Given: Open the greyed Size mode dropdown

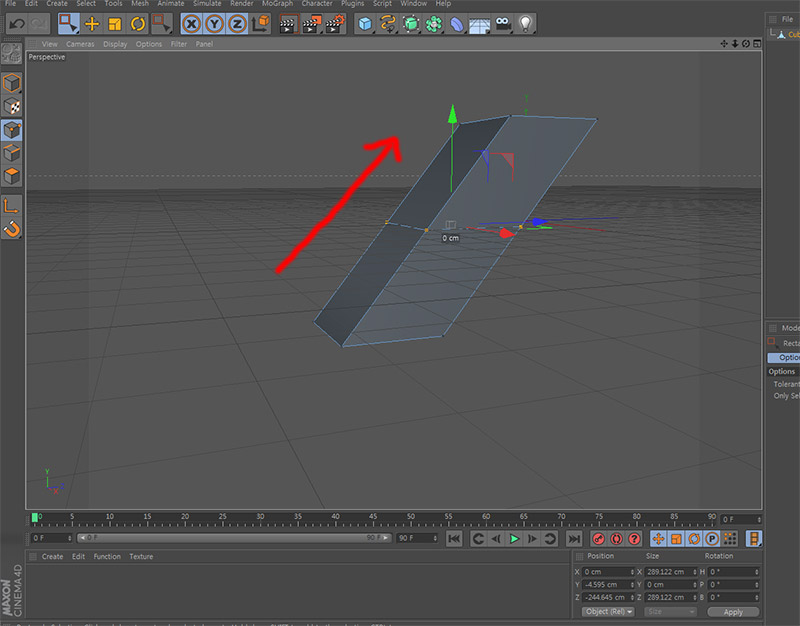Looking at the screenshot, I should tap(670, 612).
